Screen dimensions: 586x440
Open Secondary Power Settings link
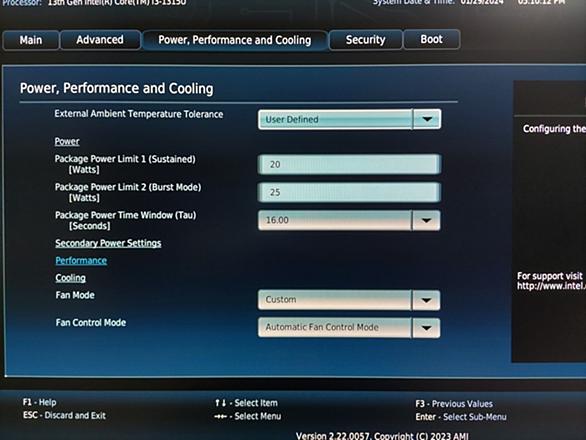click(x=108, y=243)
